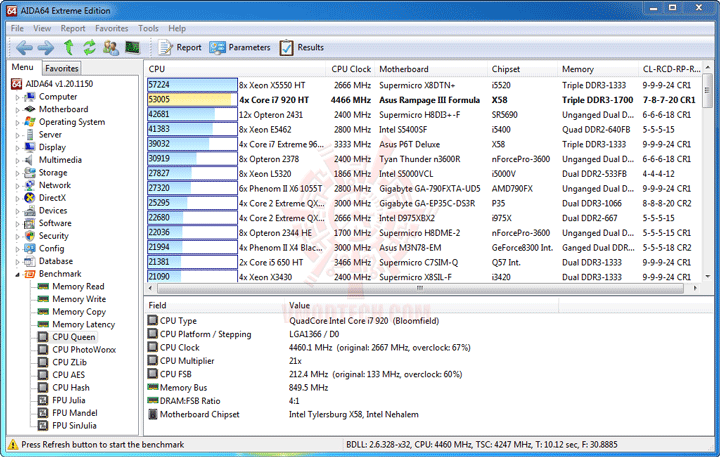Click the green Up arrow icon
Image resolution: width=720 pixels, height=457 pixels.
coord(68,47)
